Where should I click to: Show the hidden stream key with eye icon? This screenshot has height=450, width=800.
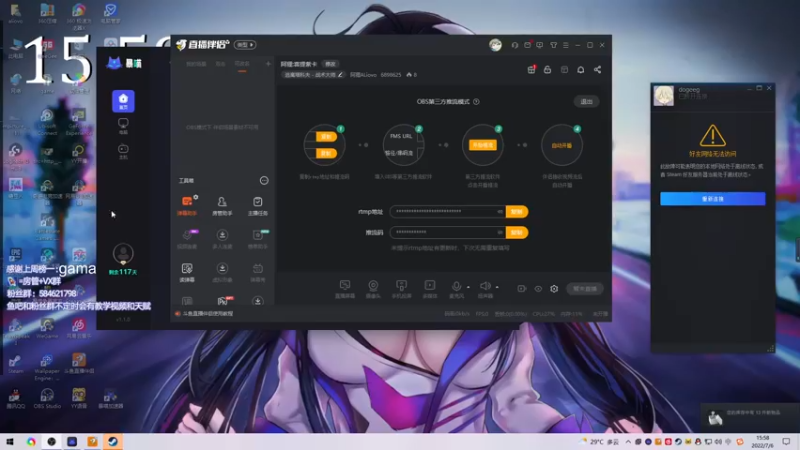click(500, 233)
